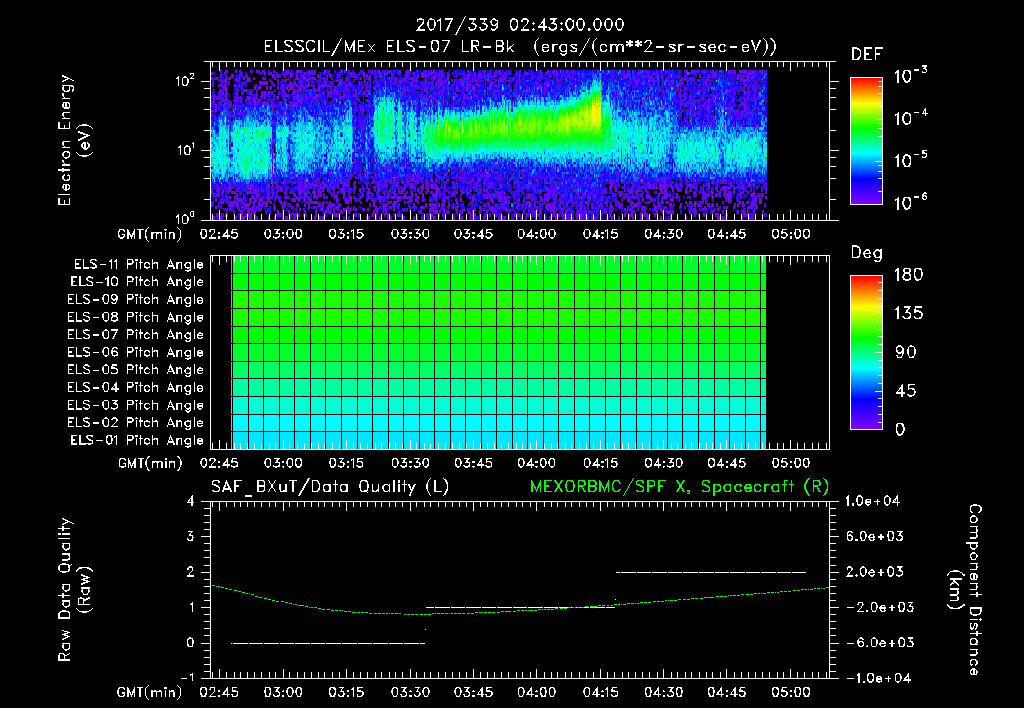
Task: Click the "Component Distance (km)" axis label
Action: [x=965, y=590]
